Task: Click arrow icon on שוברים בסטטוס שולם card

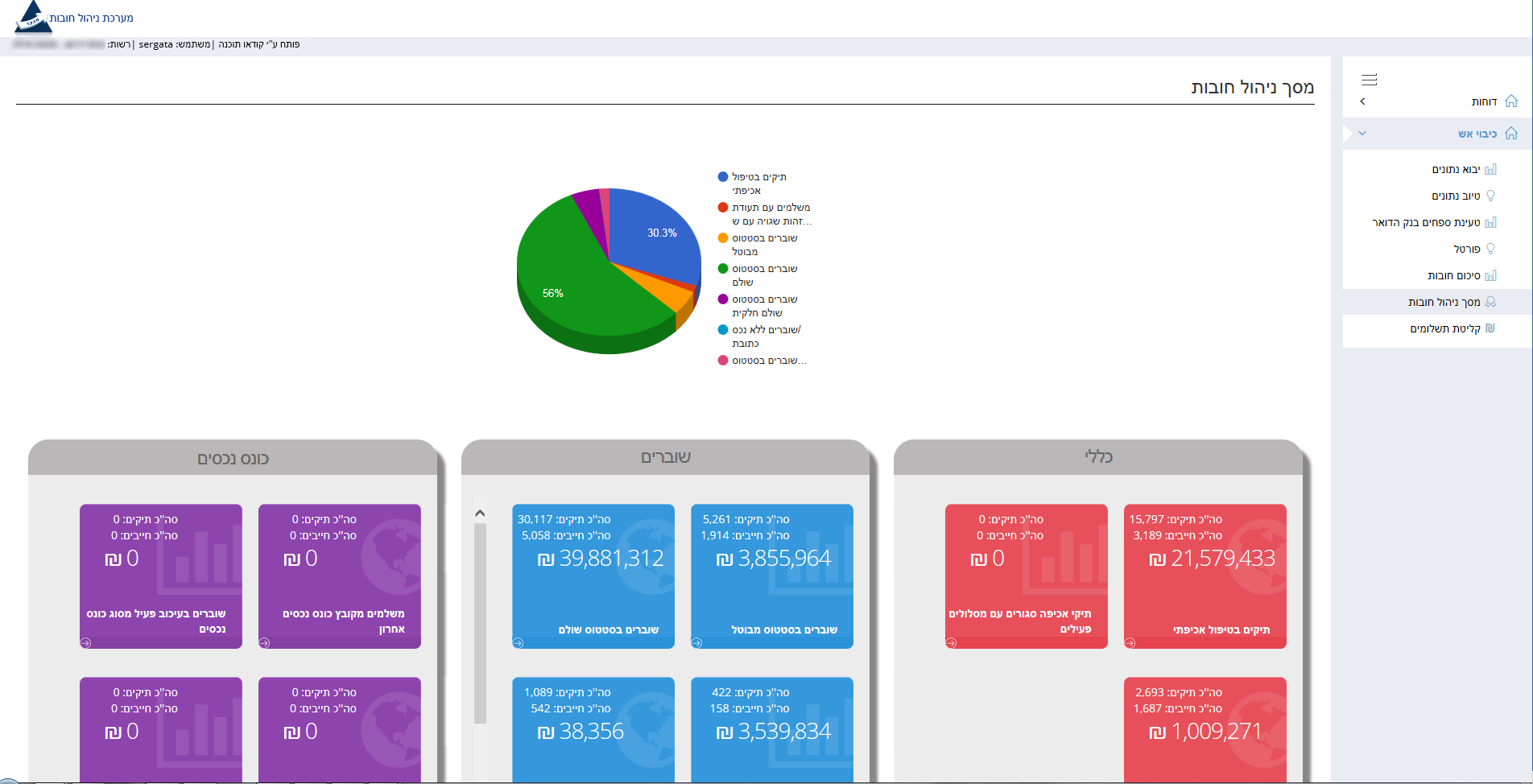Action: [x=518, y=643]
